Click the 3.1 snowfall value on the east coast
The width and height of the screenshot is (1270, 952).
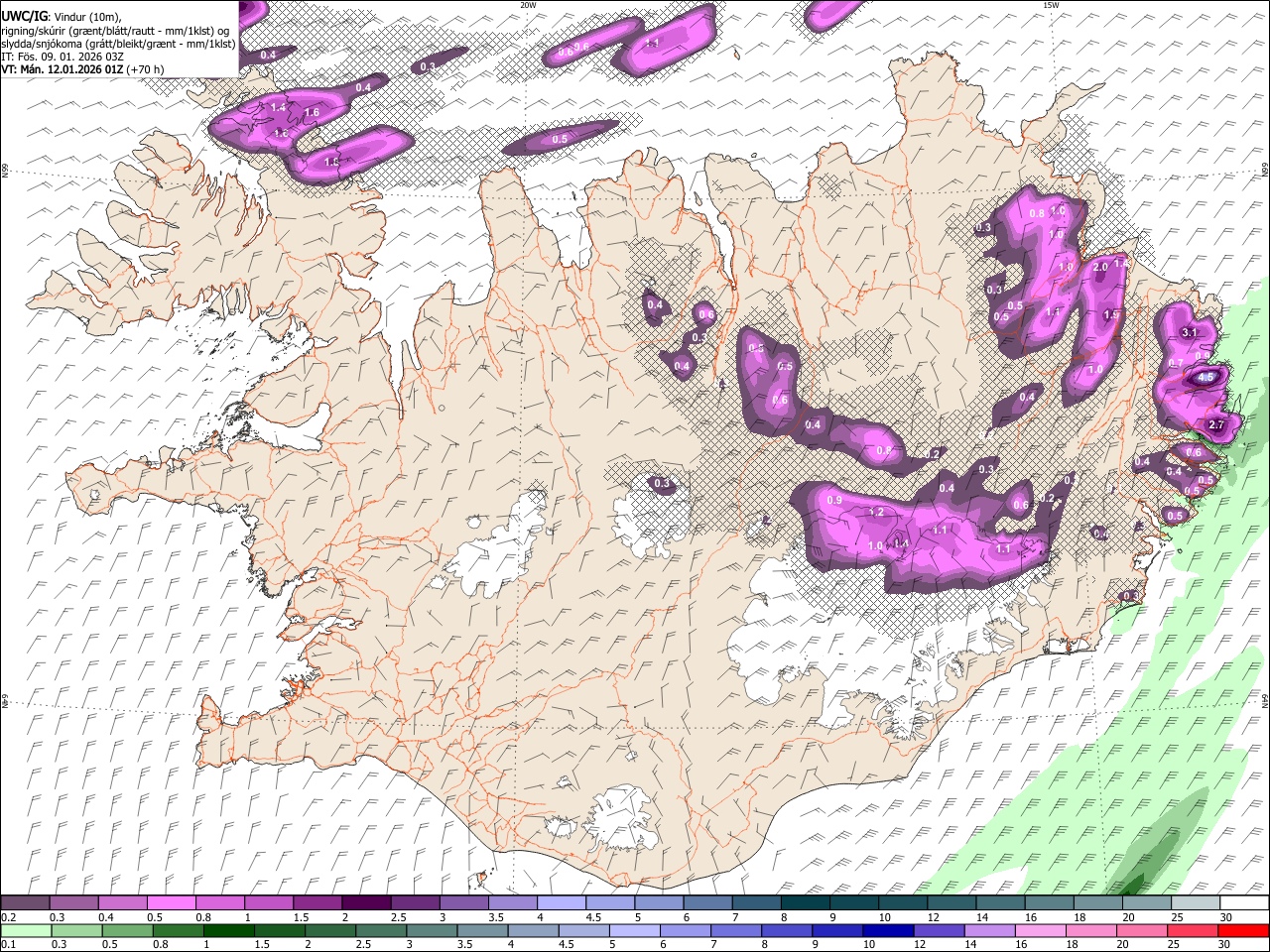1192,332
